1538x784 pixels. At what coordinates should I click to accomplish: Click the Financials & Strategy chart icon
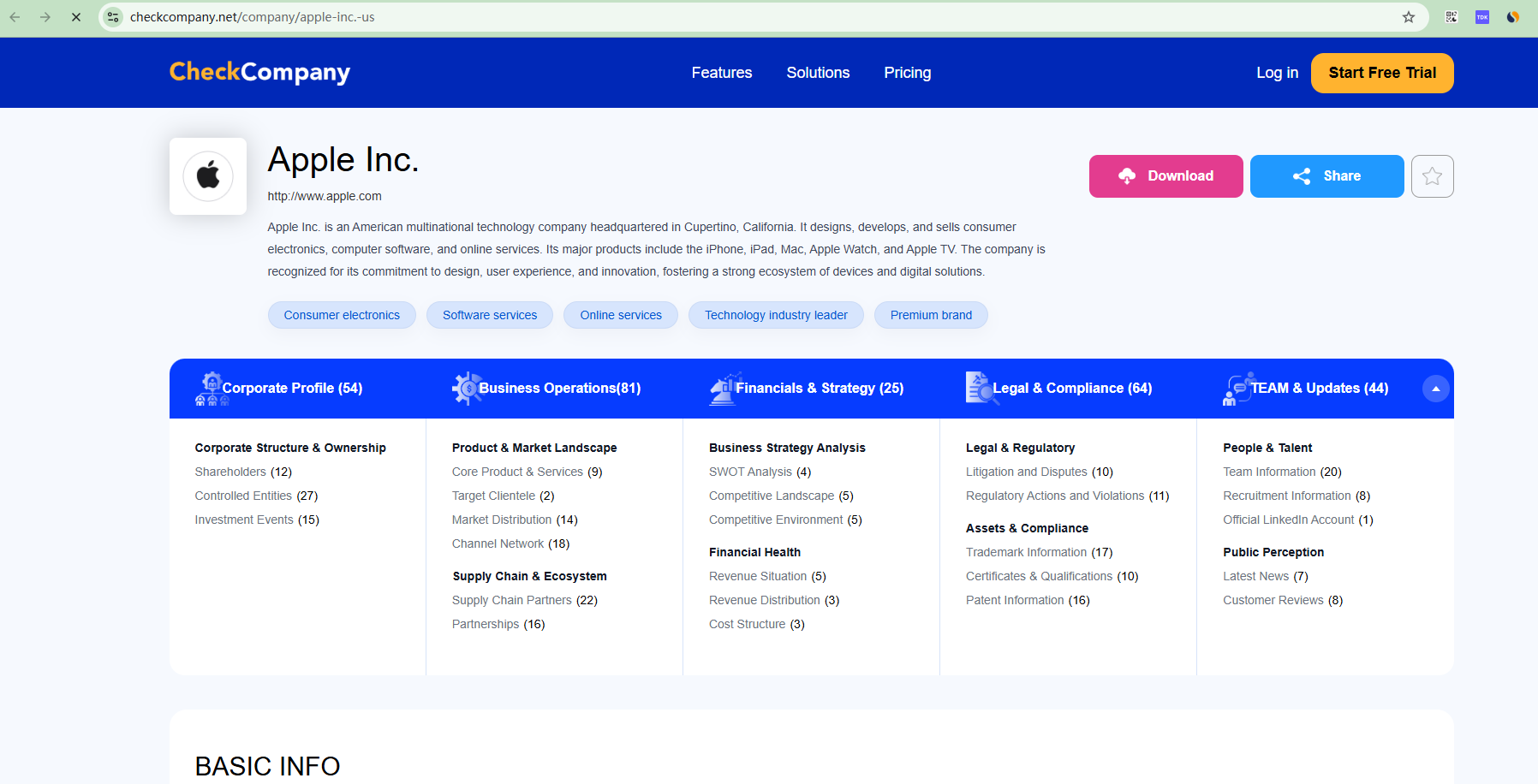pos(724,388)
